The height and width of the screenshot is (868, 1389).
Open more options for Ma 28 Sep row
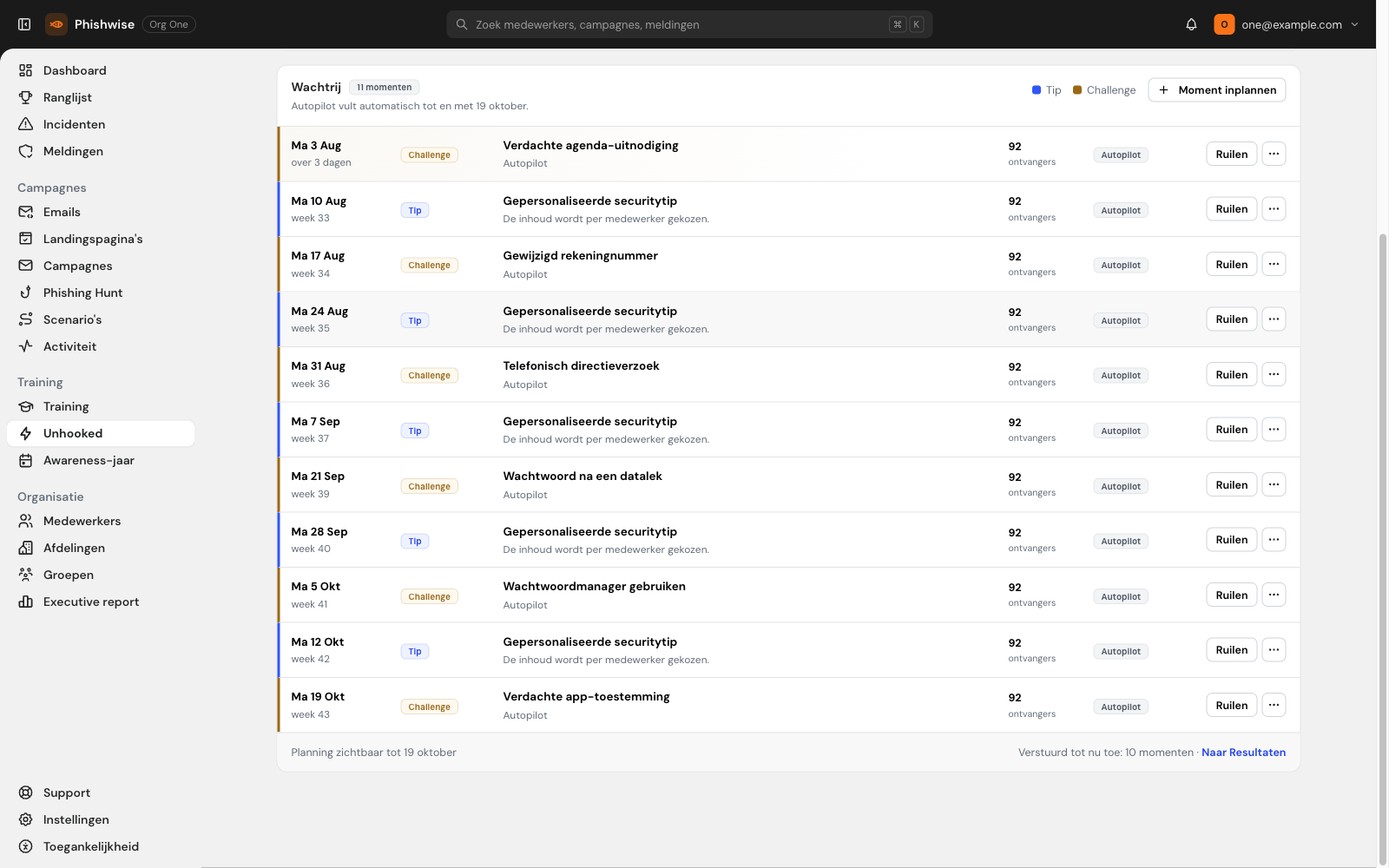point(1274,539)
